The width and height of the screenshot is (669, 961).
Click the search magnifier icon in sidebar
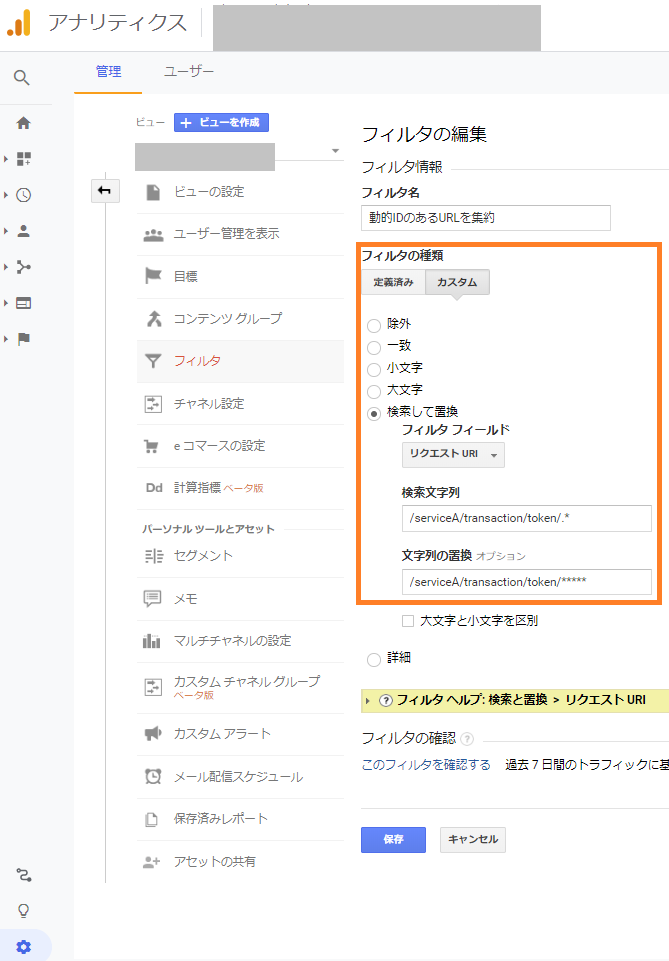(x=22, y=78)
